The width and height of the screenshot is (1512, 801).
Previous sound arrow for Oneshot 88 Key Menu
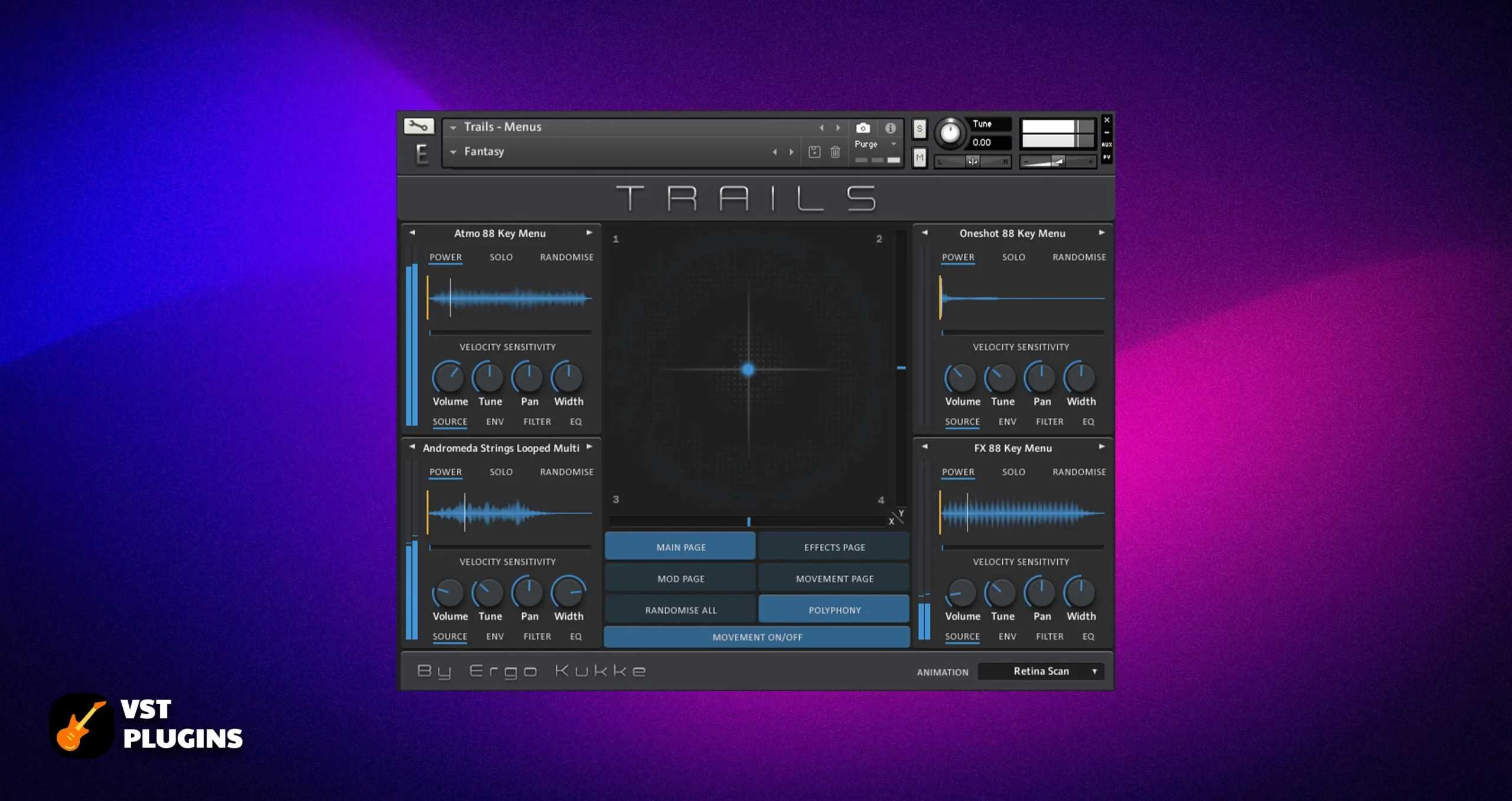(x=925, y=233)
